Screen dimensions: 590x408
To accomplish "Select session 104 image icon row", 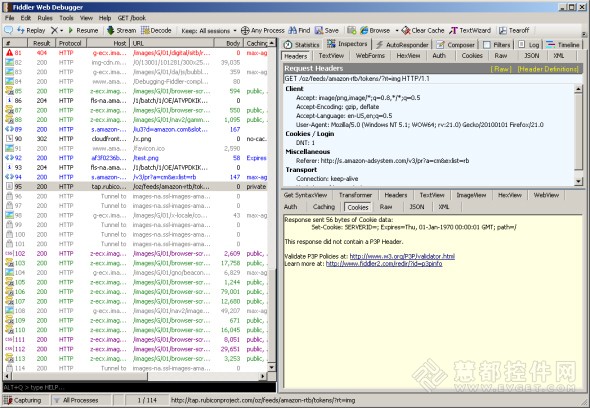I will [135, 273].
